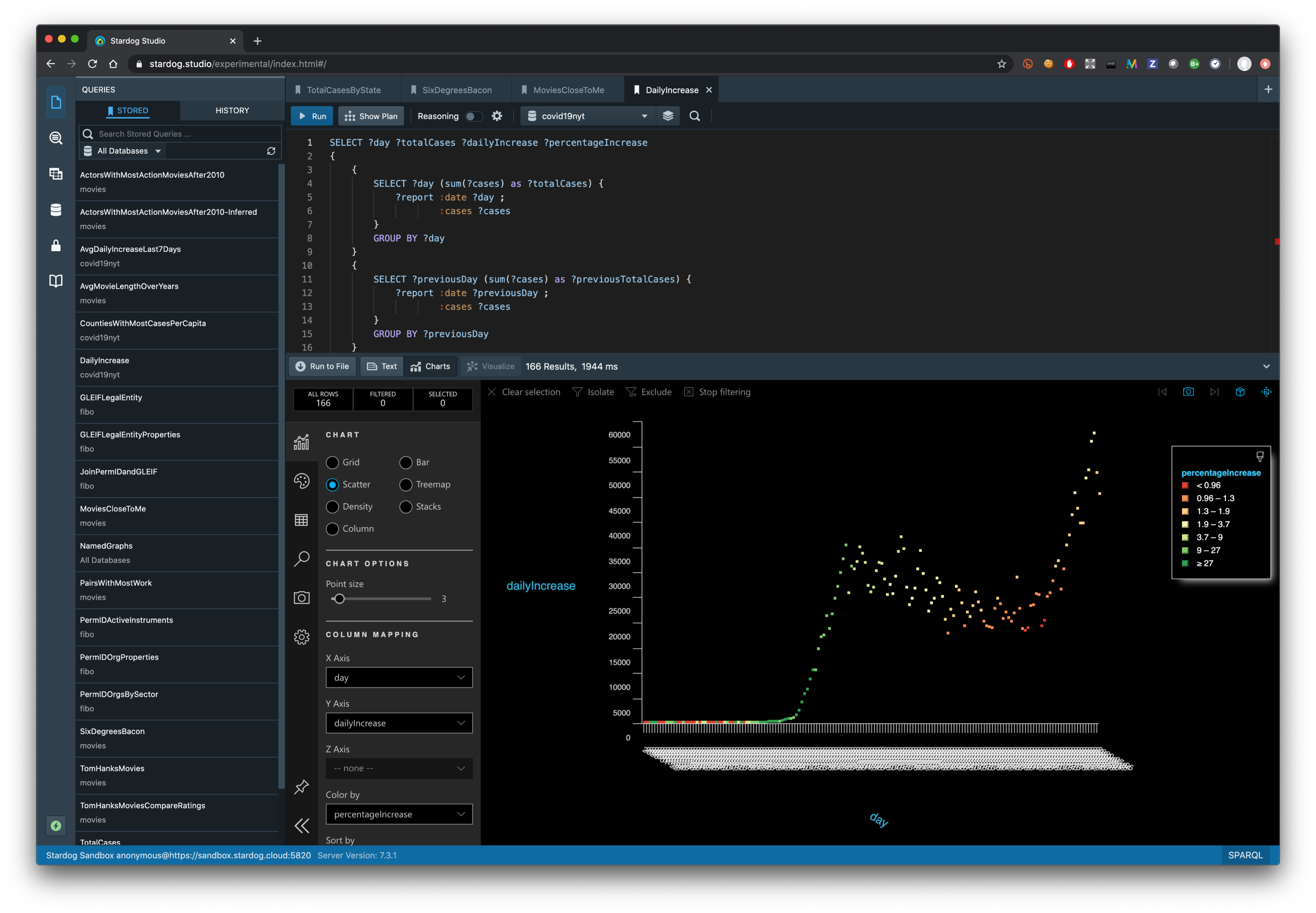The image size is (1316, 913).
Task: Open the Databases icon in left sidebar
Action: pyautogui.click(x=56, y=210)
